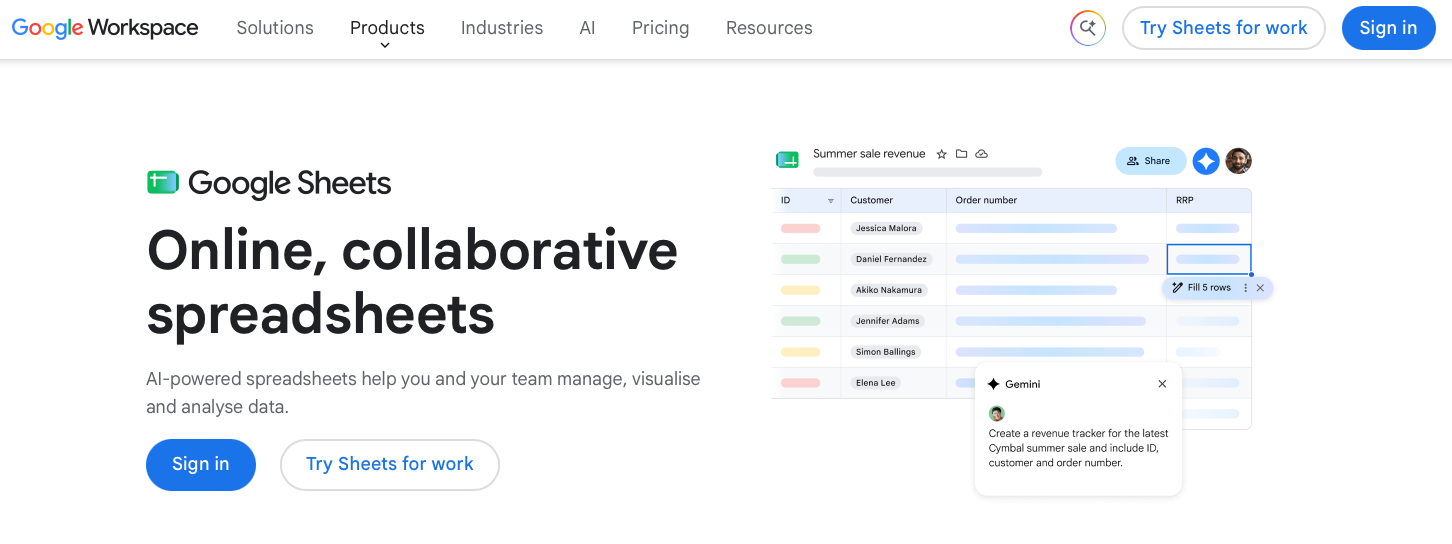Click the order number bar in Jessica Malora row
The width and height of the screenshot is (1452, 544).
(1036, 228)
